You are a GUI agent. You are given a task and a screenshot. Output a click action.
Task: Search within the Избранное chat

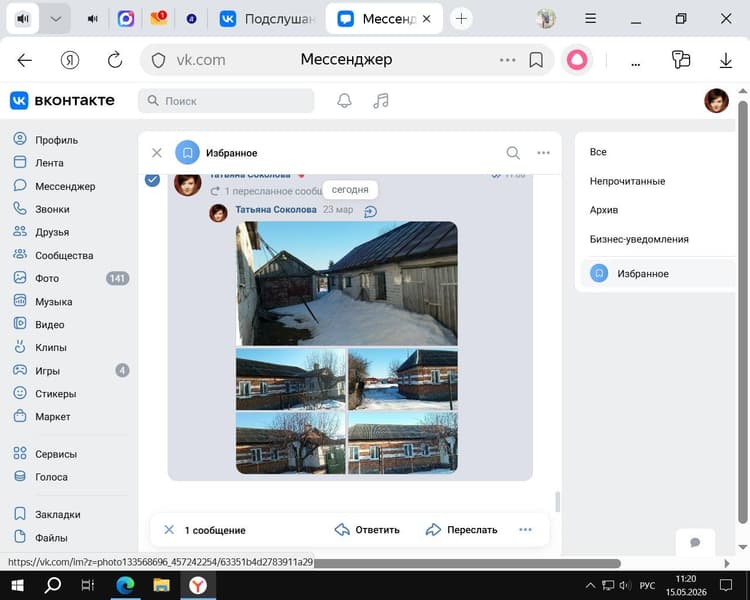[513, 153]
